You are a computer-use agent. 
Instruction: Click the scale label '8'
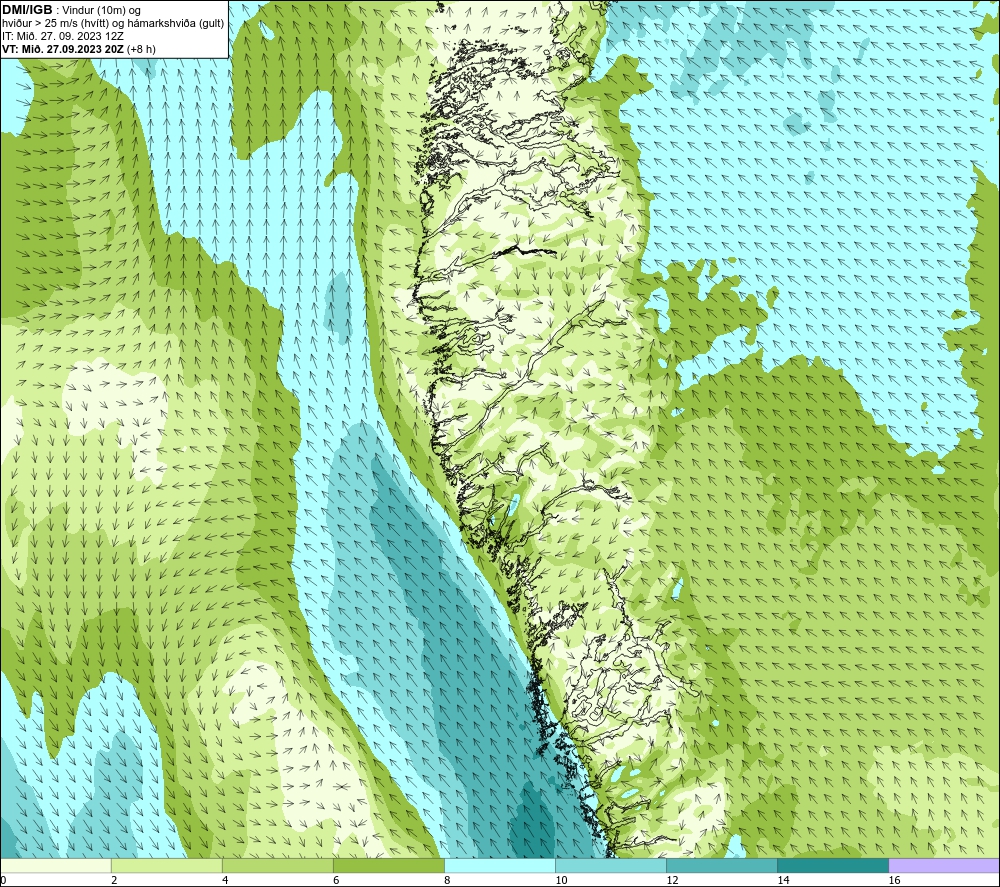(447, 880)
